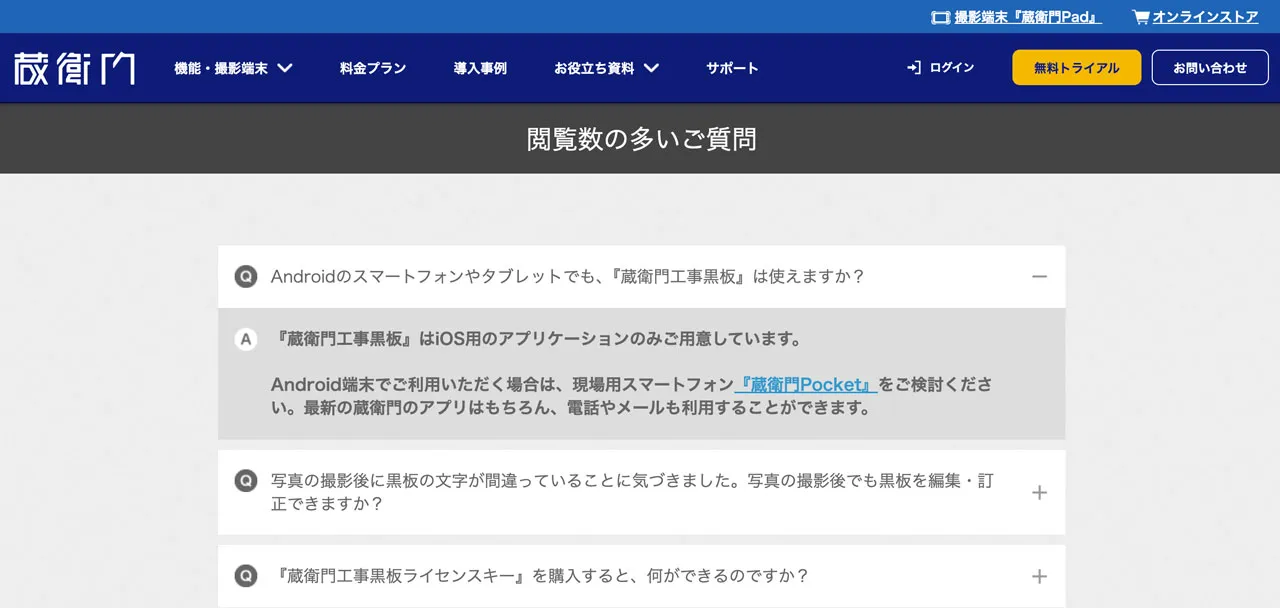Expand the お役立ち資料 dropdown menu
The width and height of the screenshot is (1280, 608).
tap(606, 68)
